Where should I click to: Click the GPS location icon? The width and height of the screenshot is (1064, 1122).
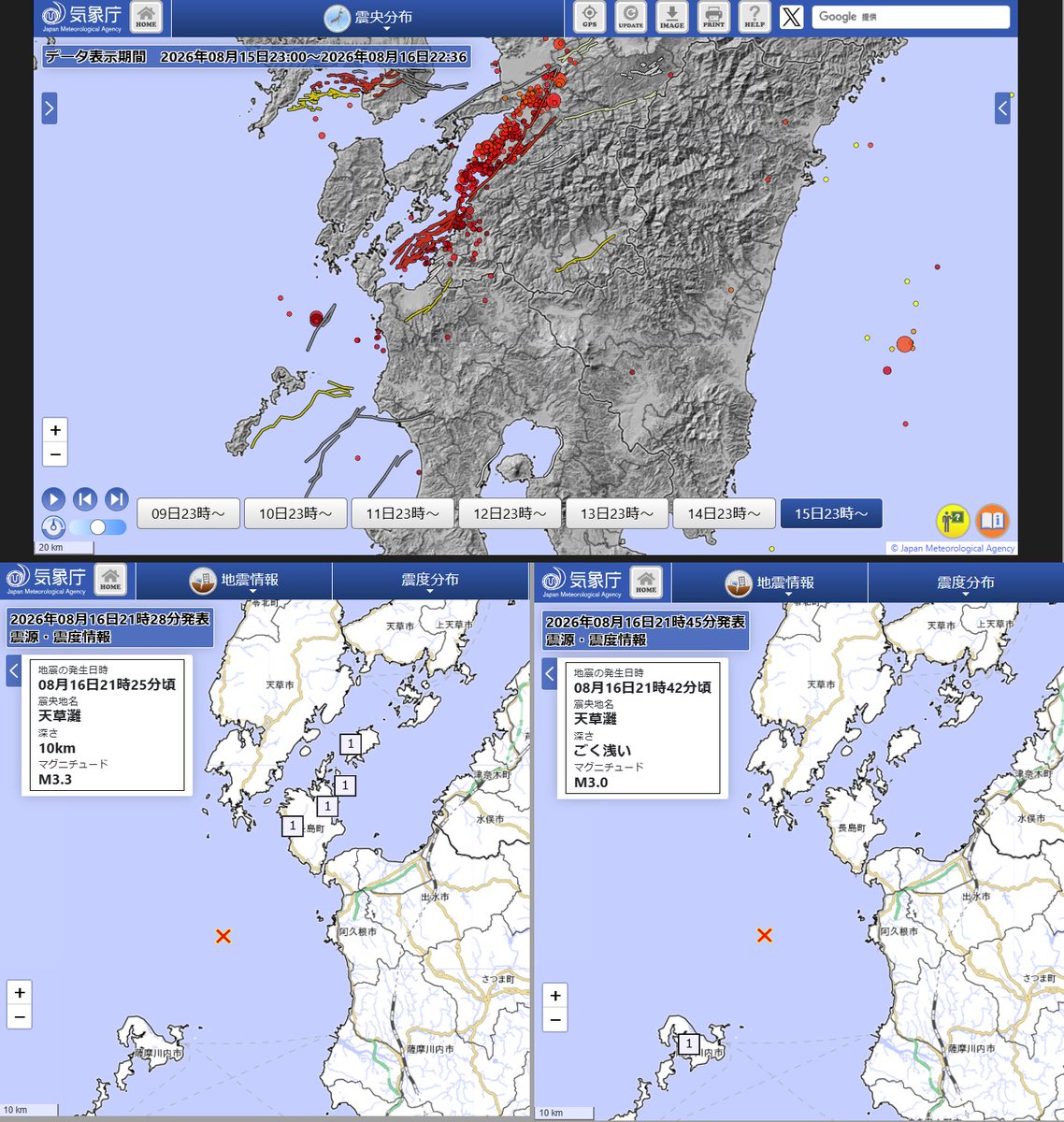point(590,17)
